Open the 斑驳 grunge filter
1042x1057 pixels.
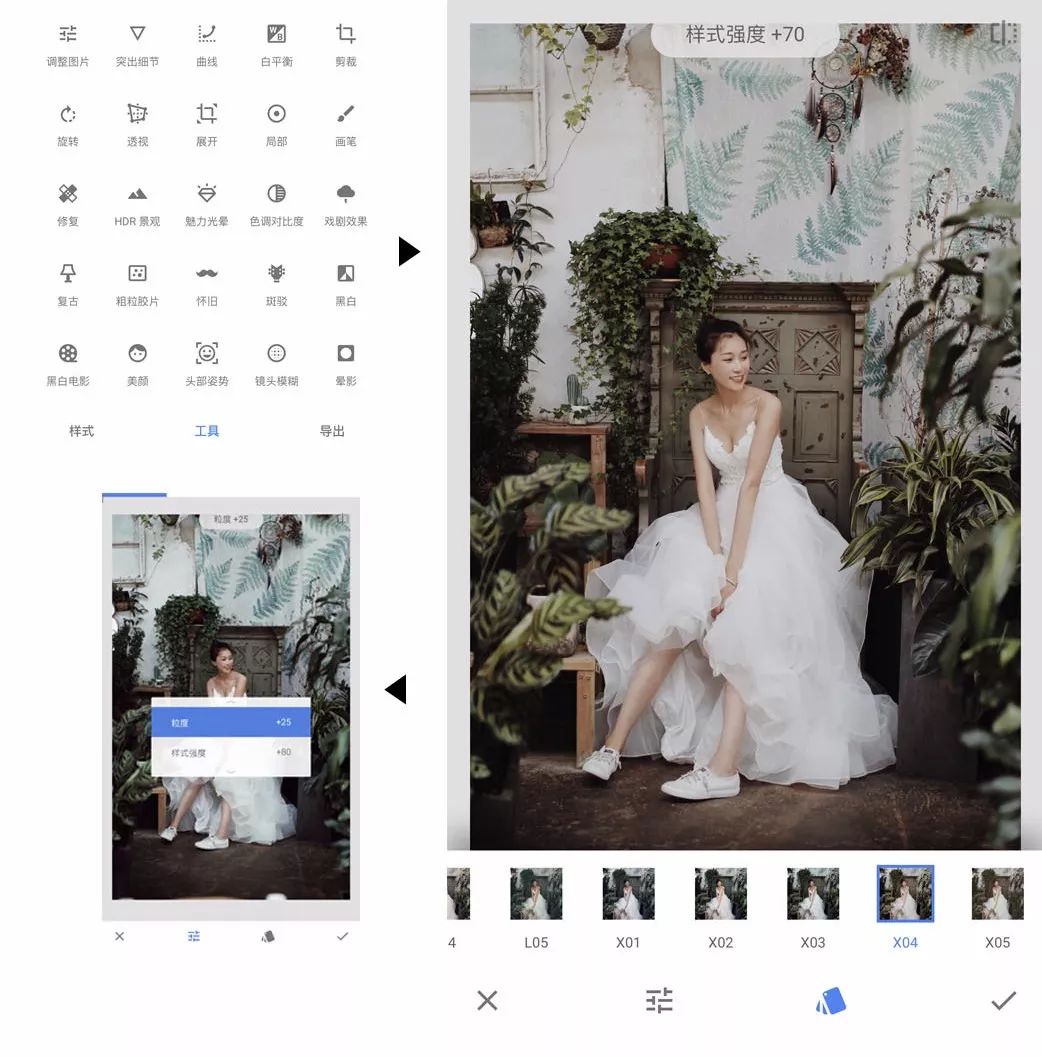tap(276, 285)
